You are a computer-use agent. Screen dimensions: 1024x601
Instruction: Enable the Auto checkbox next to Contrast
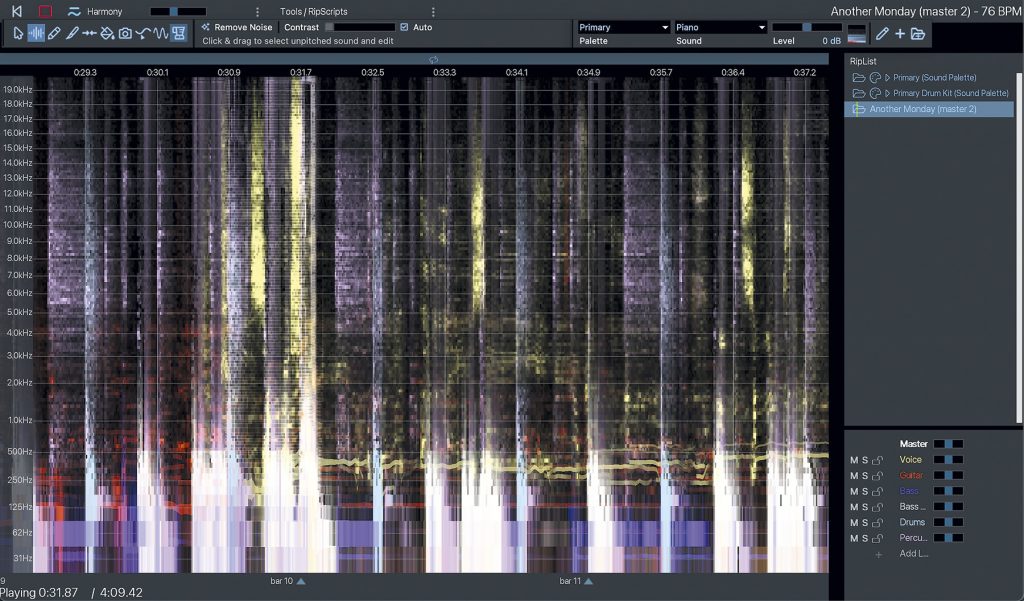click(x=403, y=27)
